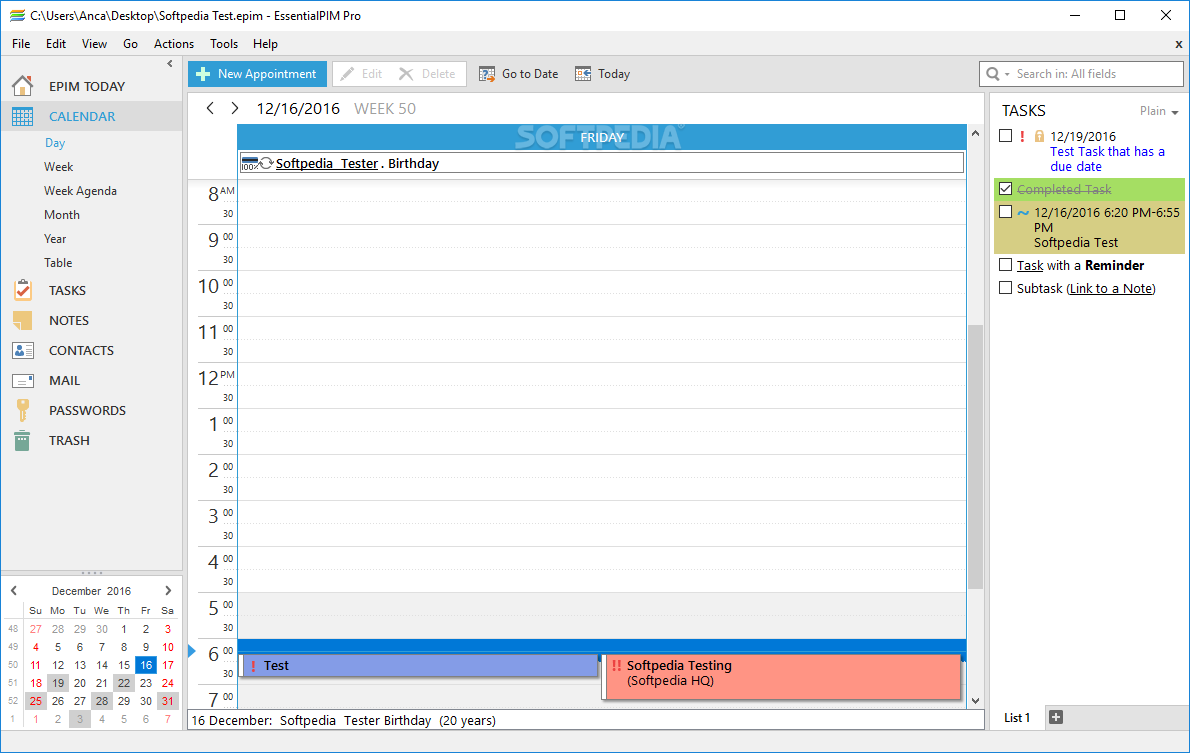
Task: Click the calendar vertical scrollbar thumb
Action: click(x=975, y=456)
